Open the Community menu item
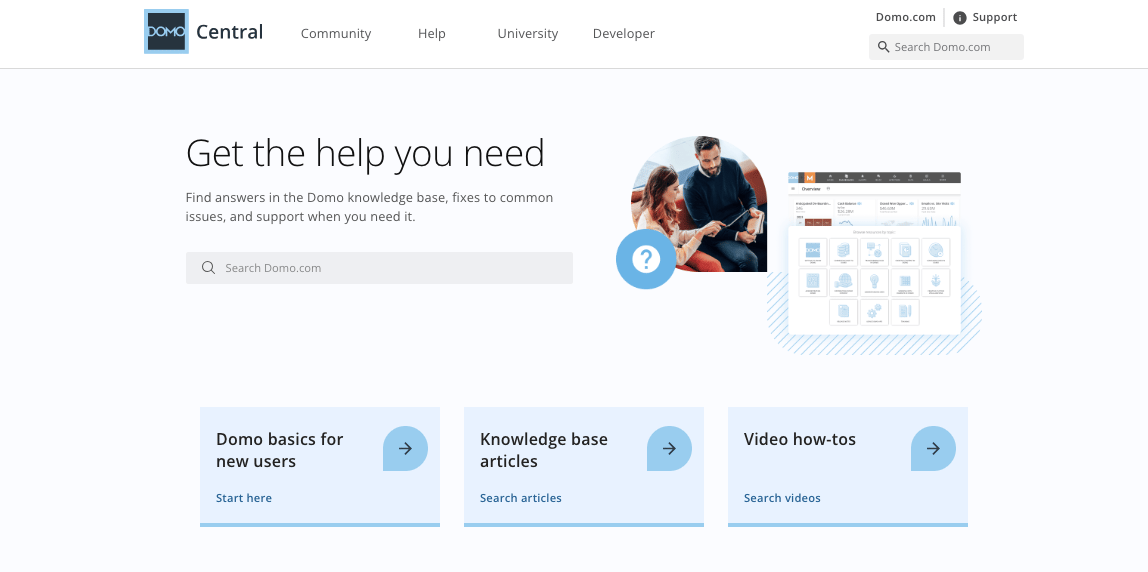Viewport: 1148px width, 572px height. pyautogui.click(x=336, y=34)
